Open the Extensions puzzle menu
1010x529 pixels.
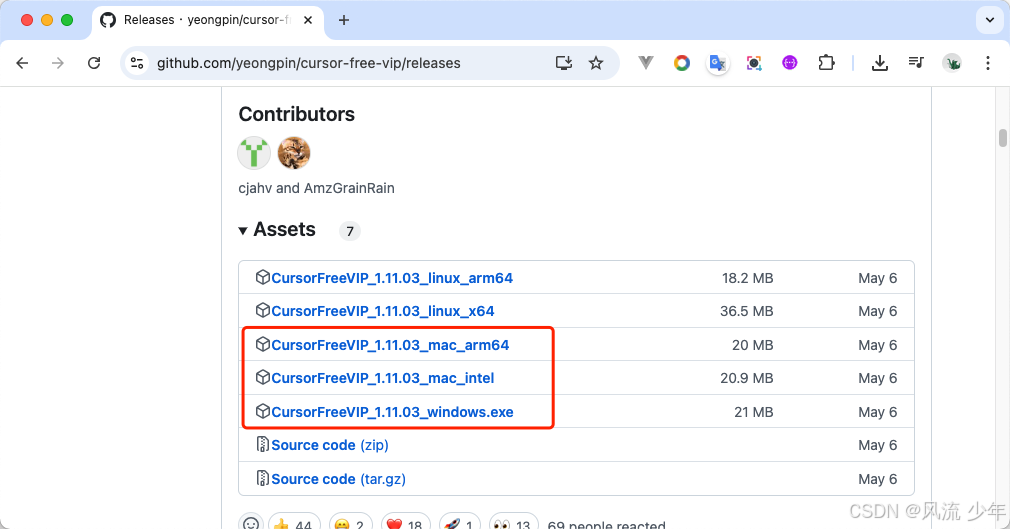[826, 63]
